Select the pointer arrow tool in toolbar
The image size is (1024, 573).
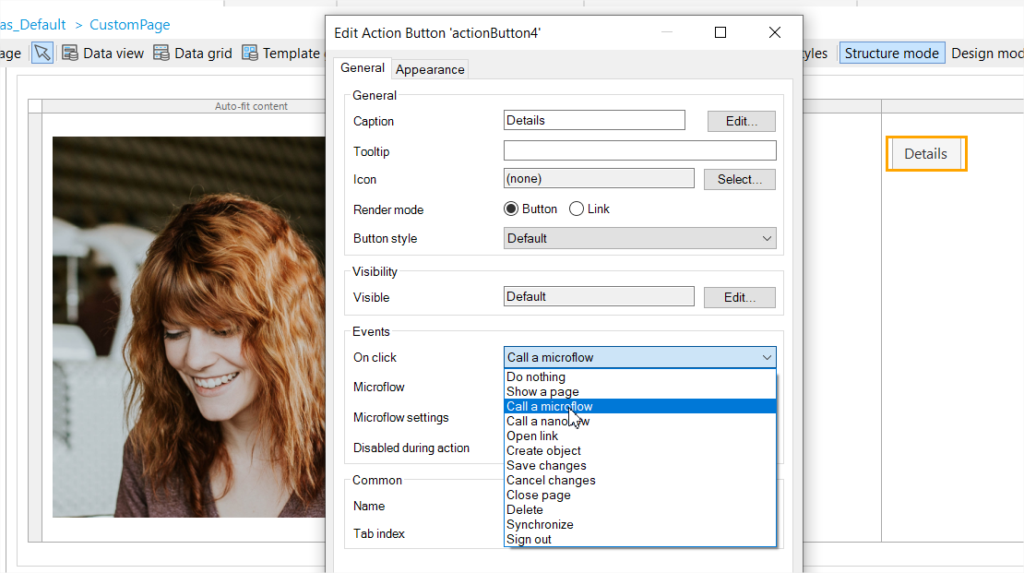click(x=42, y=53)
